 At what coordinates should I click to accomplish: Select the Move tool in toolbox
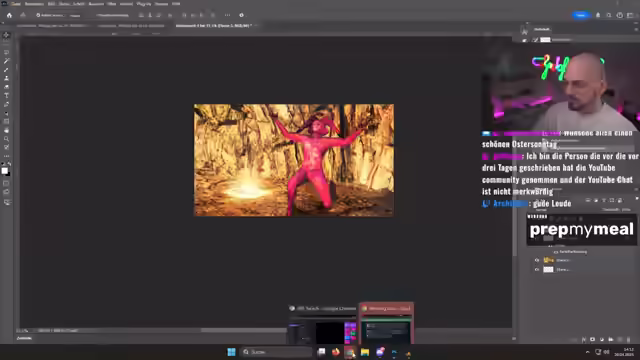6,35
